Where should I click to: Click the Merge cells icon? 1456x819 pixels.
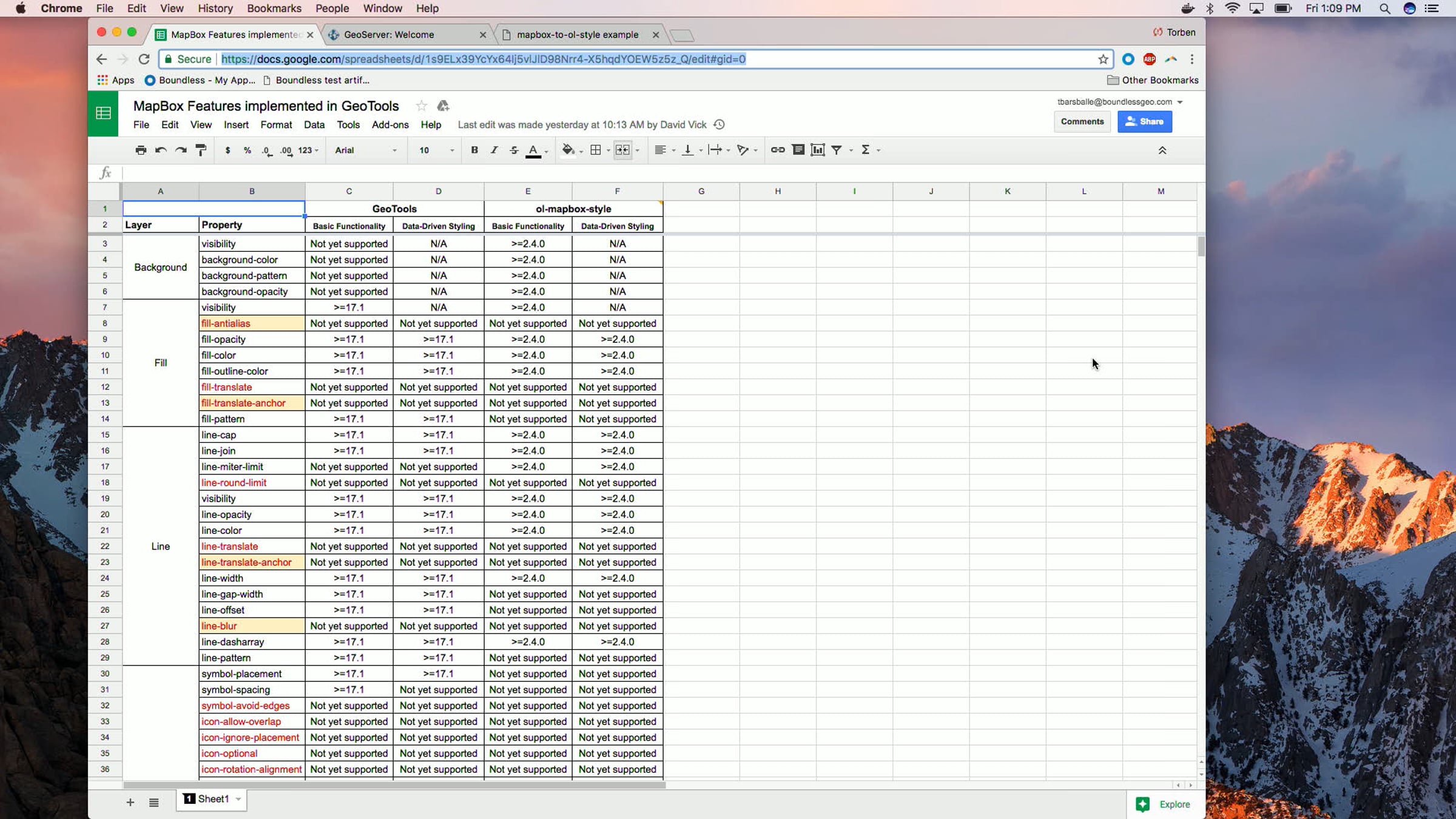(623, 150)
